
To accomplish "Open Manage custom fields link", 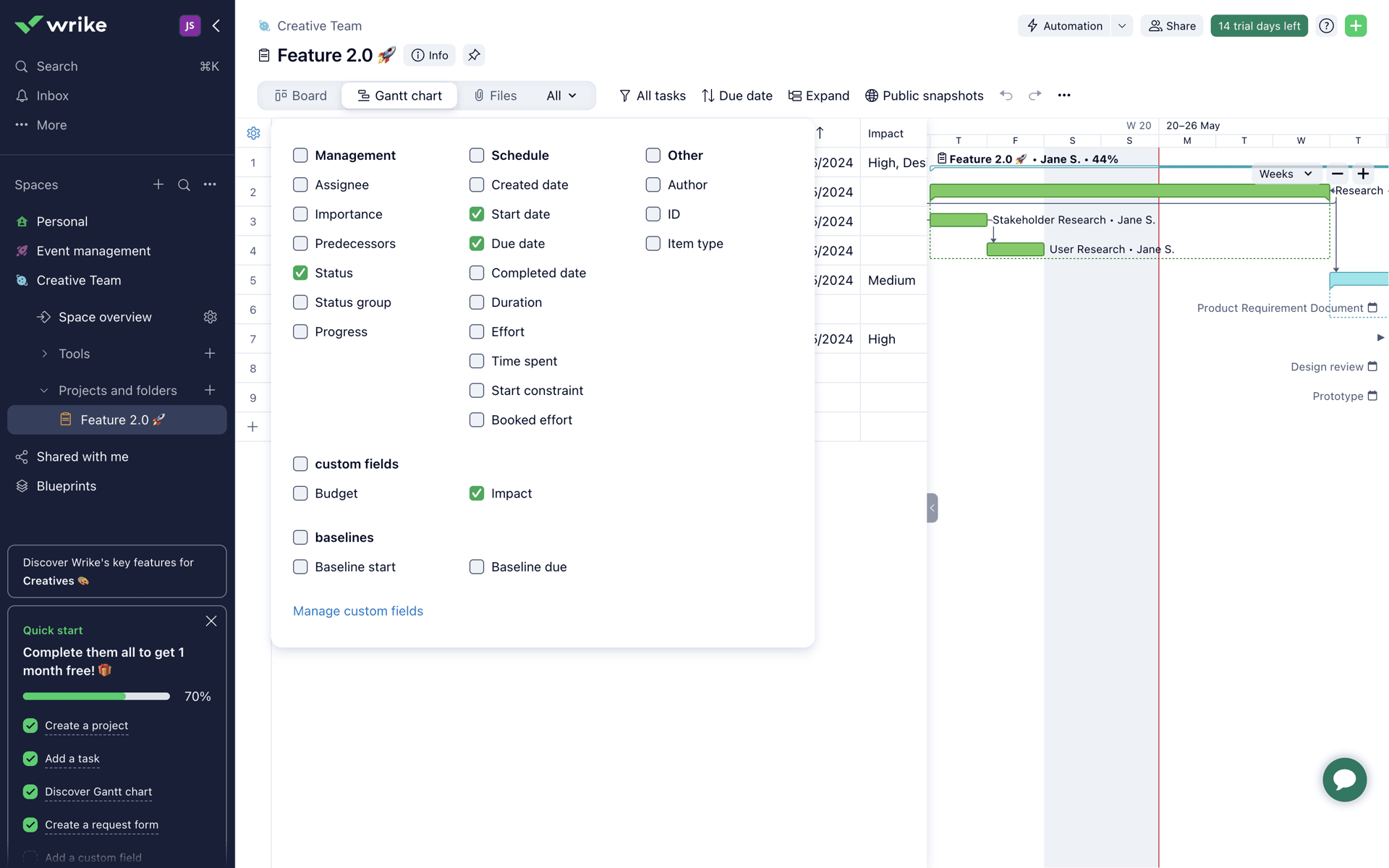I will (x=358, y=611).
